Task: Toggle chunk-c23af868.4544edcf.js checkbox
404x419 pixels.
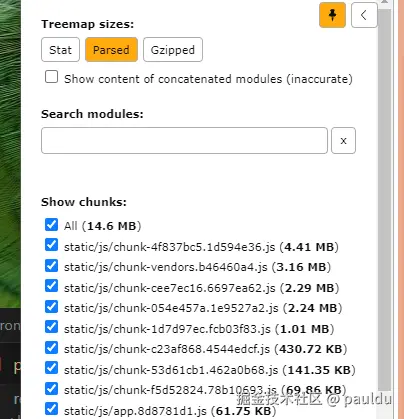Action: [x=51, y=348]
